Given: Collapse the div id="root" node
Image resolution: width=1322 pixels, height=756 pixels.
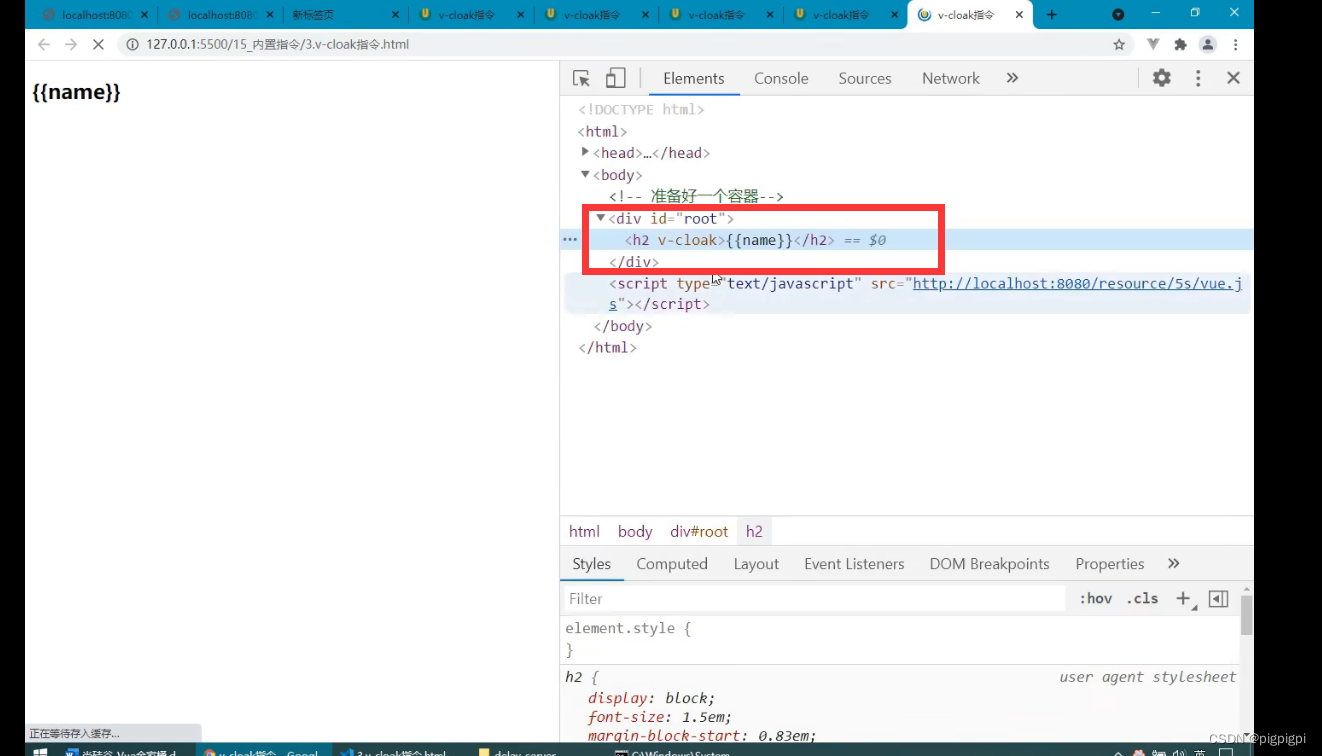Looking at the screenshot, I should pyautogui.click(x=601, y=218).
